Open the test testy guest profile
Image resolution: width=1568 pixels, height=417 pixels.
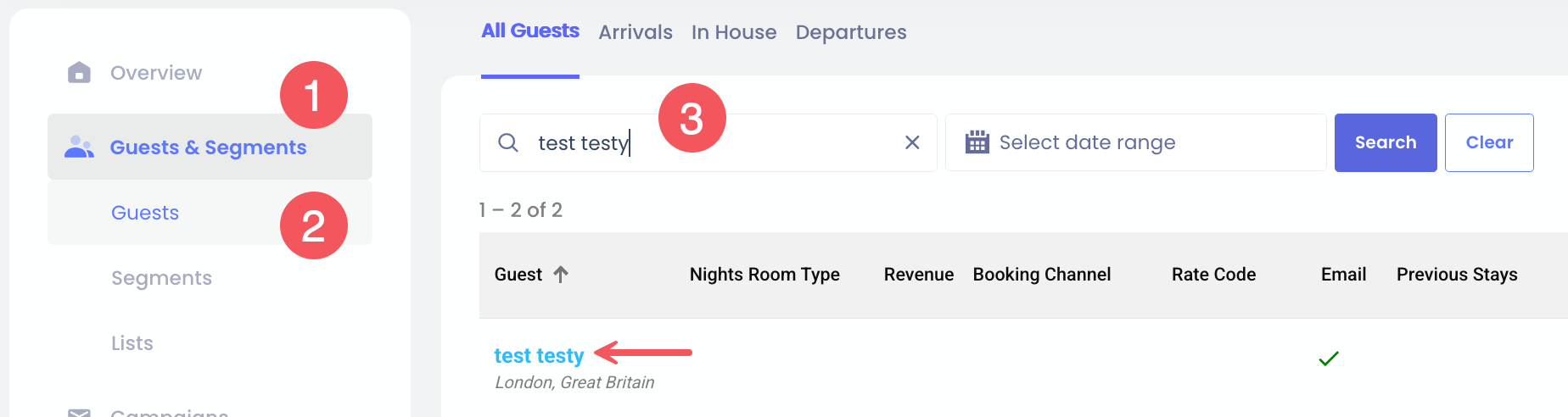click(x=539, y=356)
